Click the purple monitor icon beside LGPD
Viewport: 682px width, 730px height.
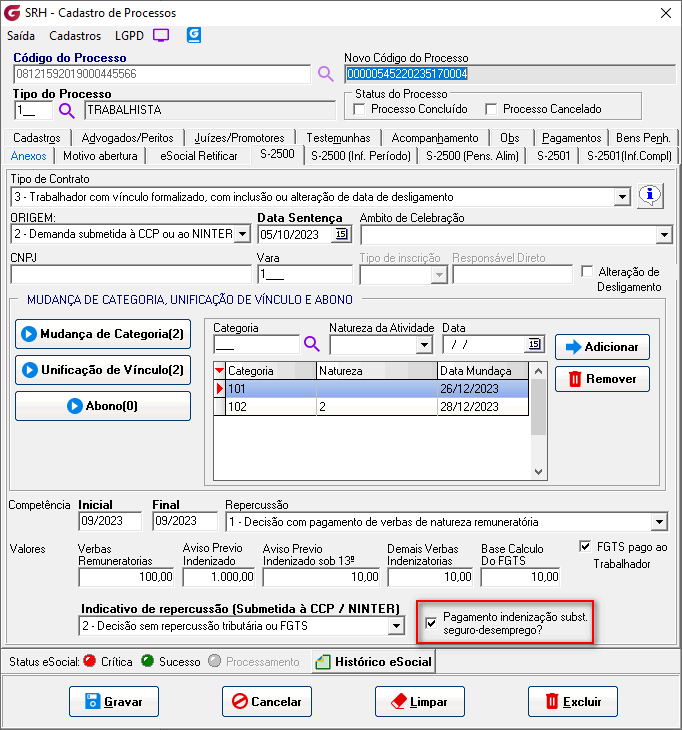coord(161,35)
